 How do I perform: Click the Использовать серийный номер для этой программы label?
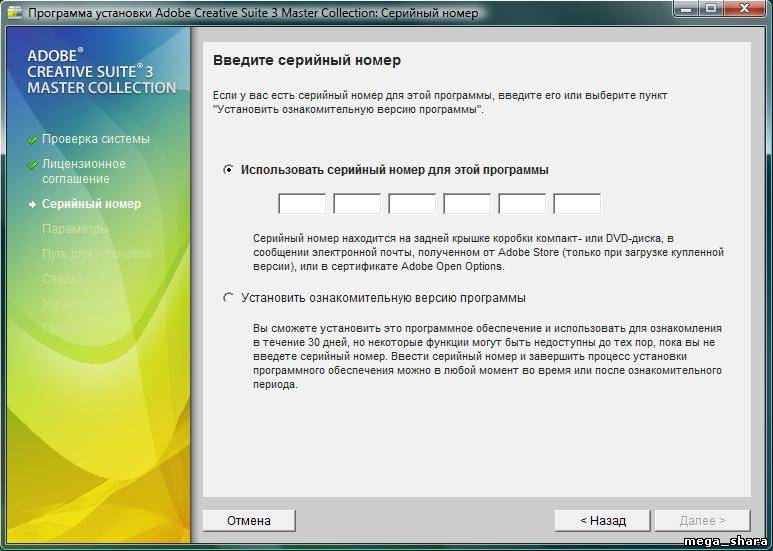pos(394,170)
